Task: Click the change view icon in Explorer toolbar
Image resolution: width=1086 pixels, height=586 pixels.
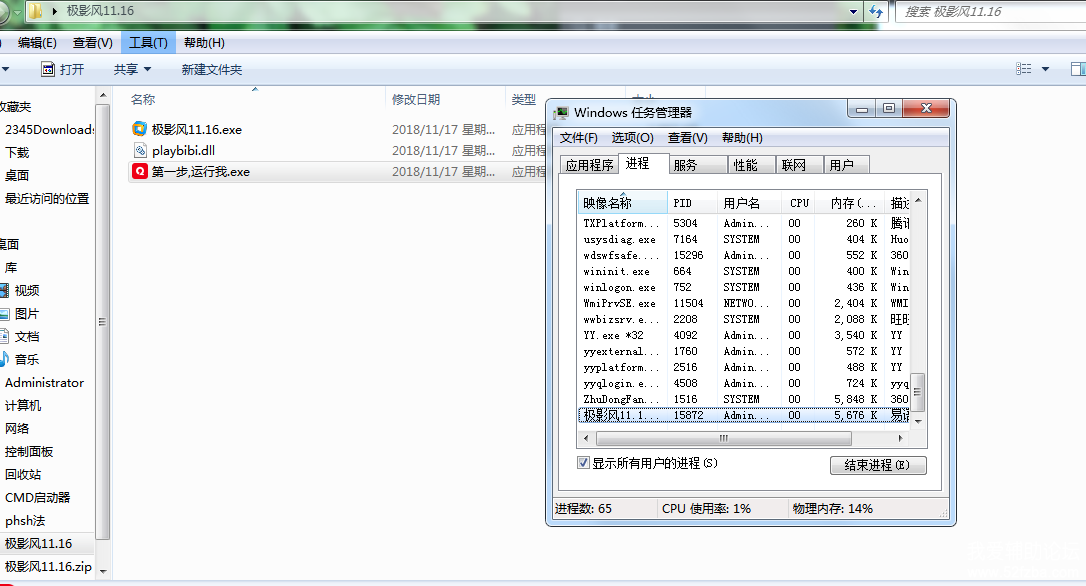Action: pyautogui.click(x=1024, y=69)
